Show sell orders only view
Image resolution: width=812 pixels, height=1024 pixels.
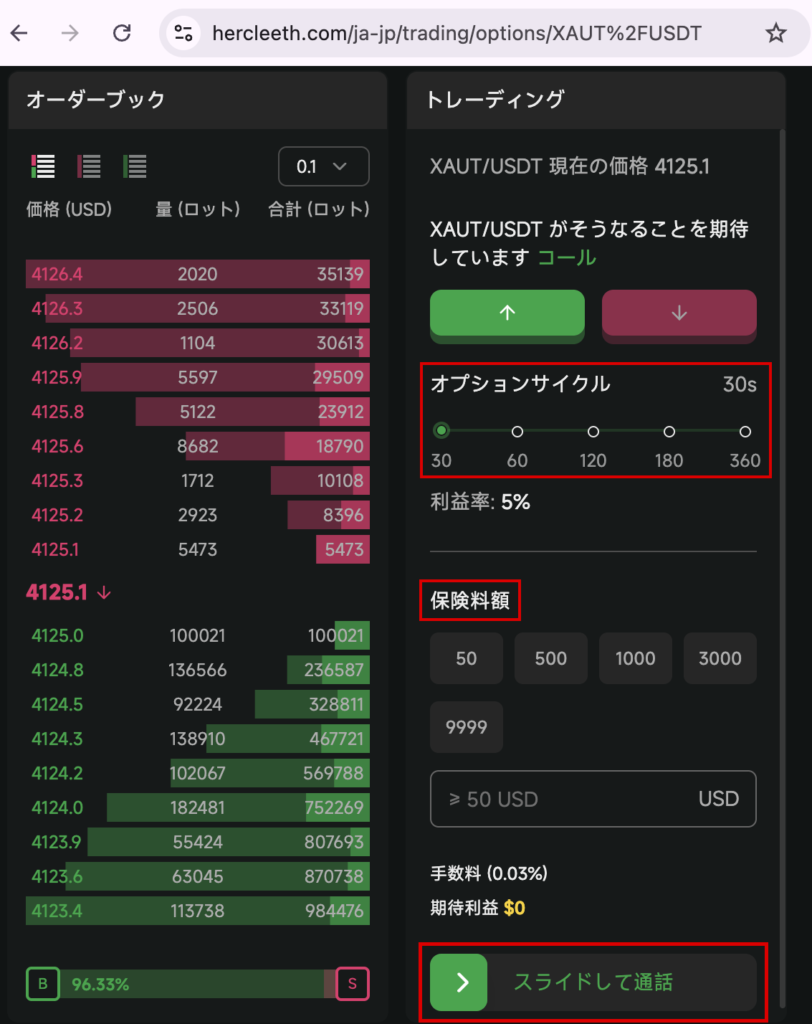[89, 167]
